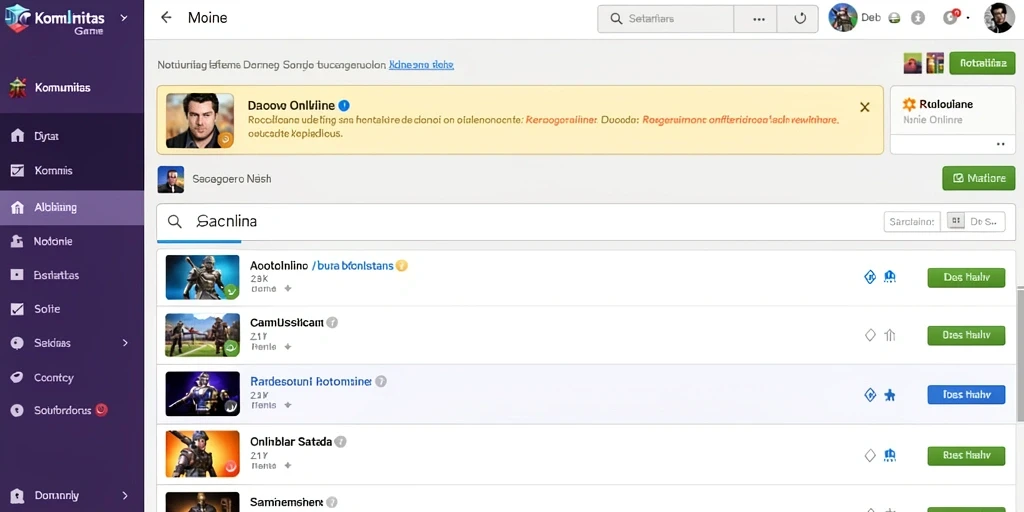
Task: Open the dots menu in the Rulouiane card
Action: click(x=1000, y=143)
